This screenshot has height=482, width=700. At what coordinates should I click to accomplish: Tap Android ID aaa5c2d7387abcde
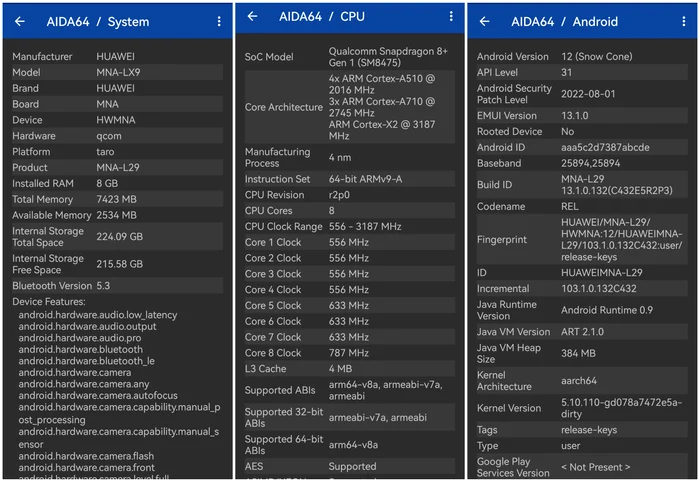click(605, 147)
